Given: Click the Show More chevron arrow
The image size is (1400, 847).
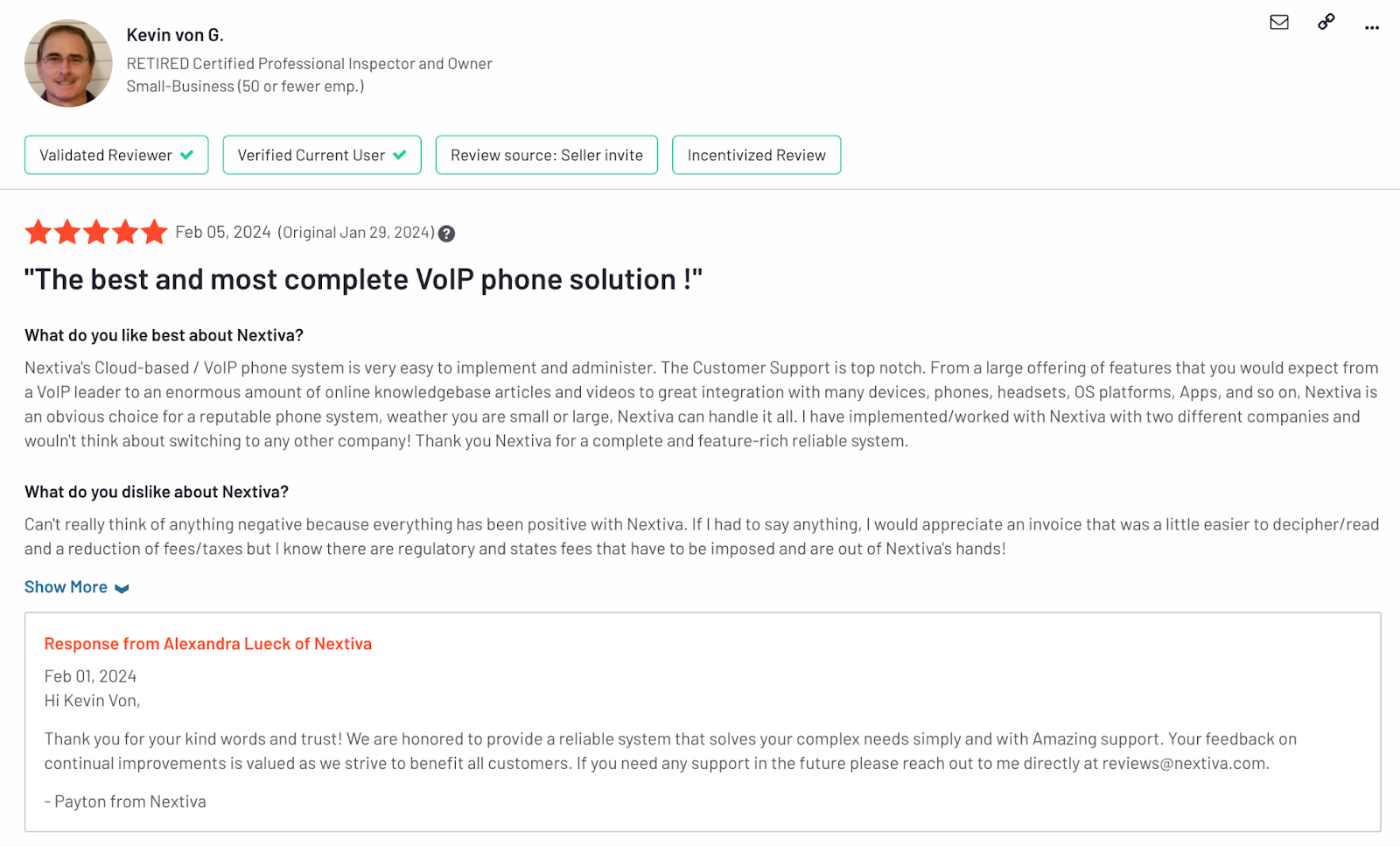Looking at the screenshot, I should point(122,589).
